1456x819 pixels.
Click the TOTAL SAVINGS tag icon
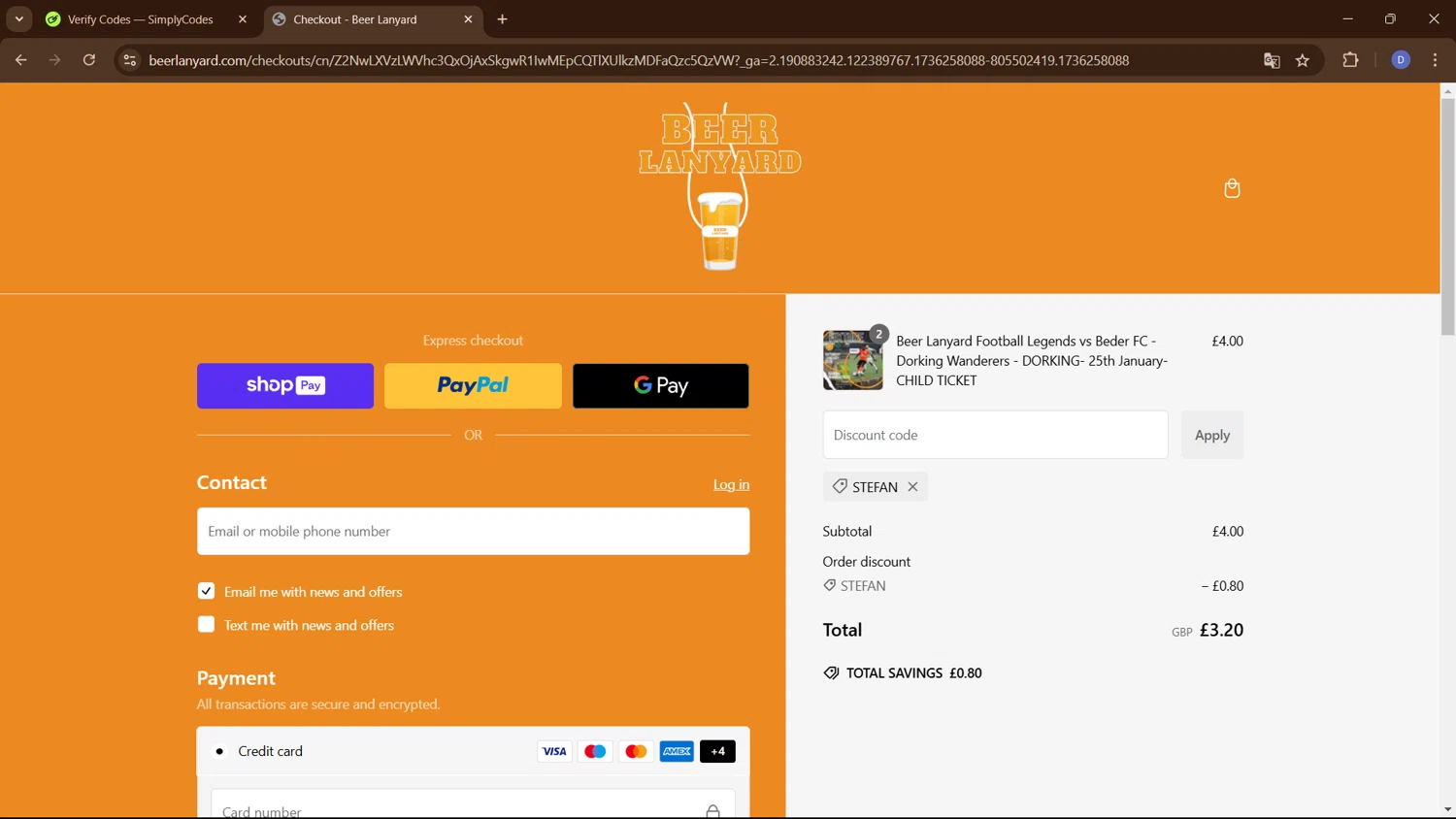point(831,672)
